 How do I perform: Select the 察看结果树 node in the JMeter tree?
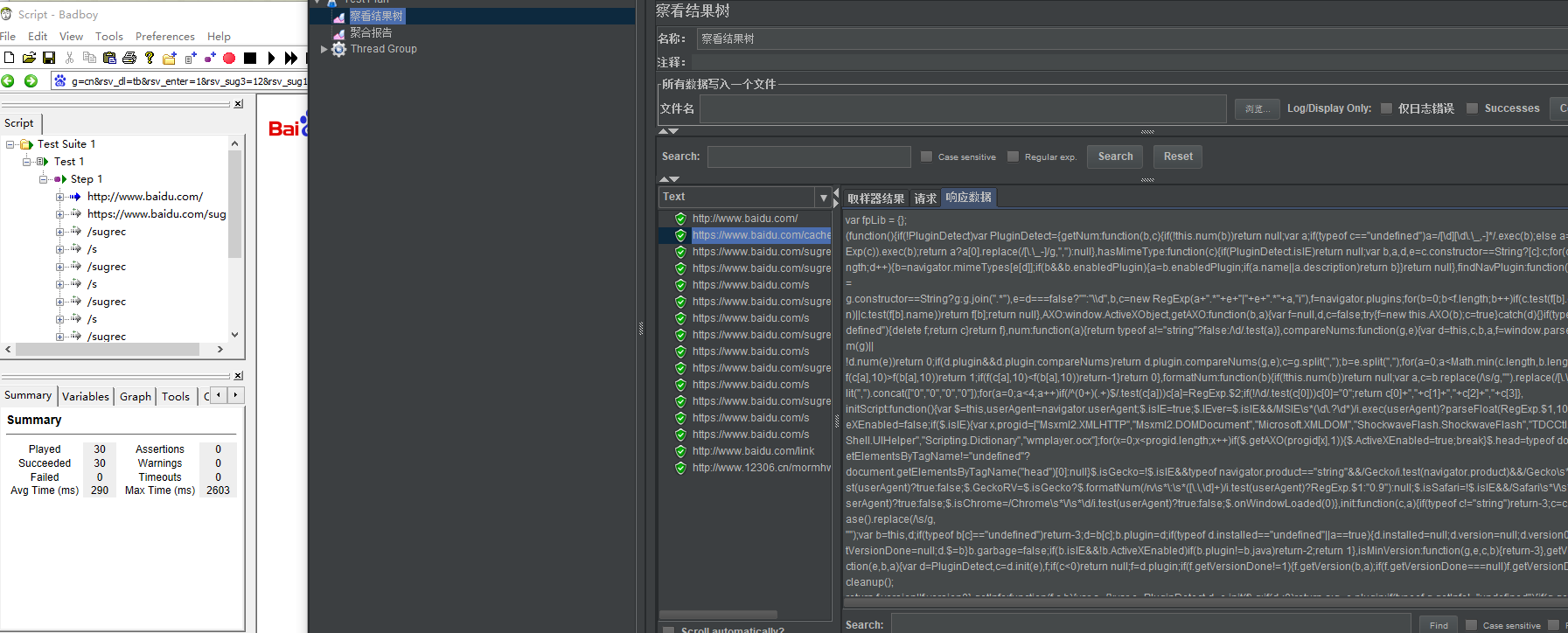tap(377, 16)
